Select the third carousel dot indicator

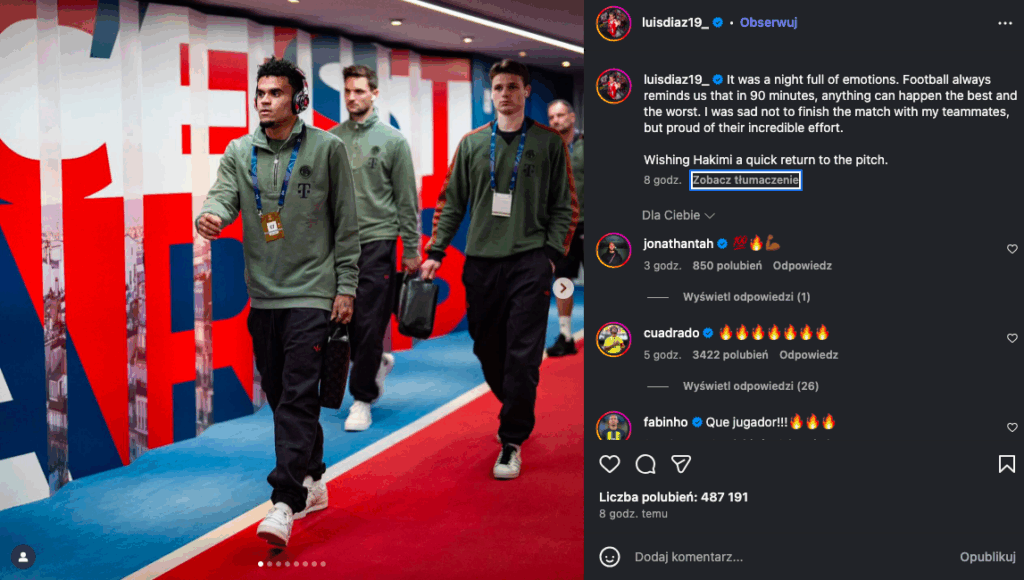(x=278, y=564)
